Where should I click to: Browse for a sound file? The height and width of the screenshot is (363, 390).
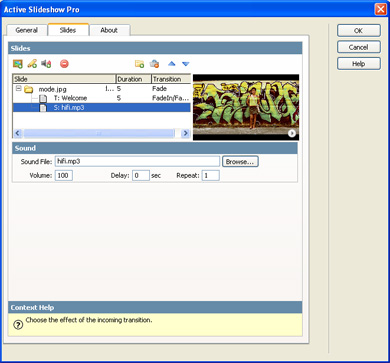[240, 162]
